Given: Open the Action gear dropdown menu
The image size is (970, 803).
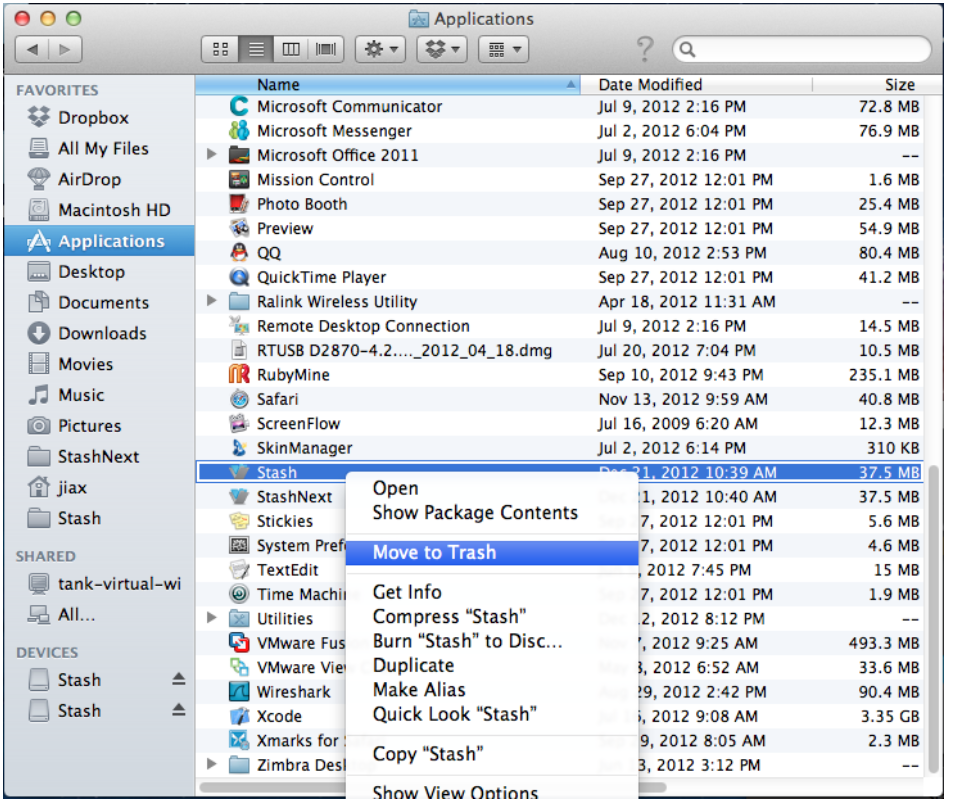Looking at the screenshot, I should (x=383, y=48).
